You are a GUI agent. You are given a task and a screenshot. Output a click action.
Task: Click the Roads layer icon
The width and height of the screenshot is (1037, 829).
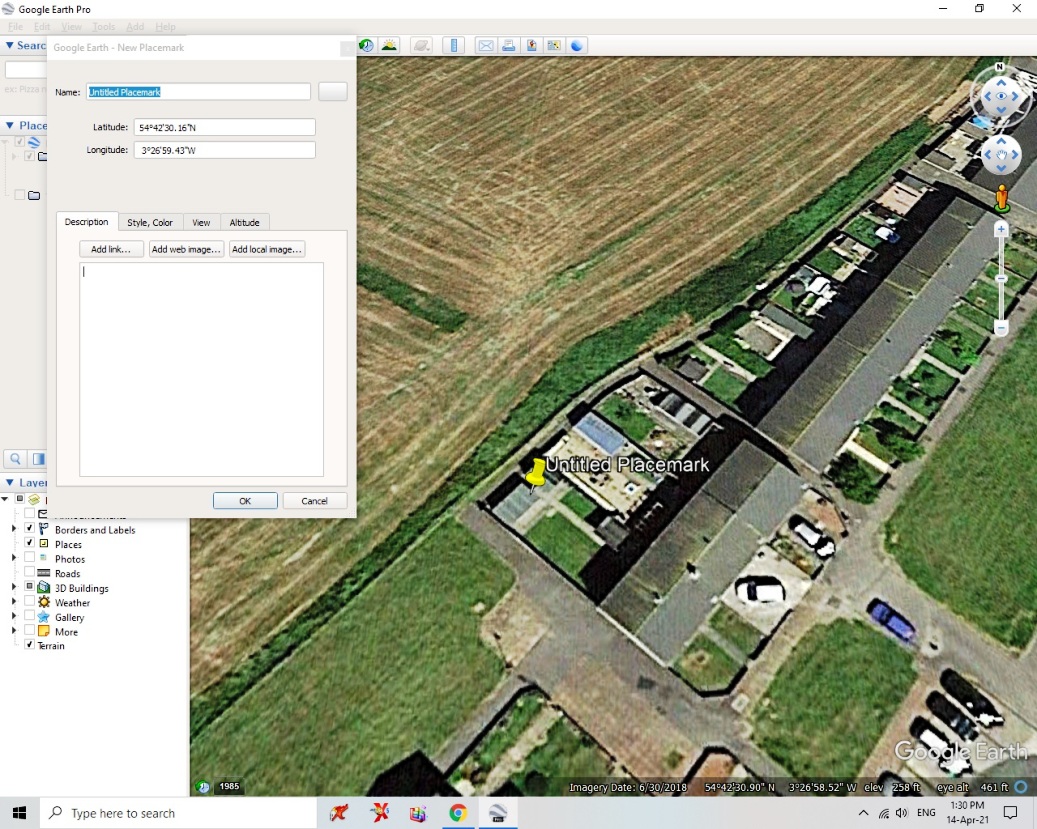point(44,573)
